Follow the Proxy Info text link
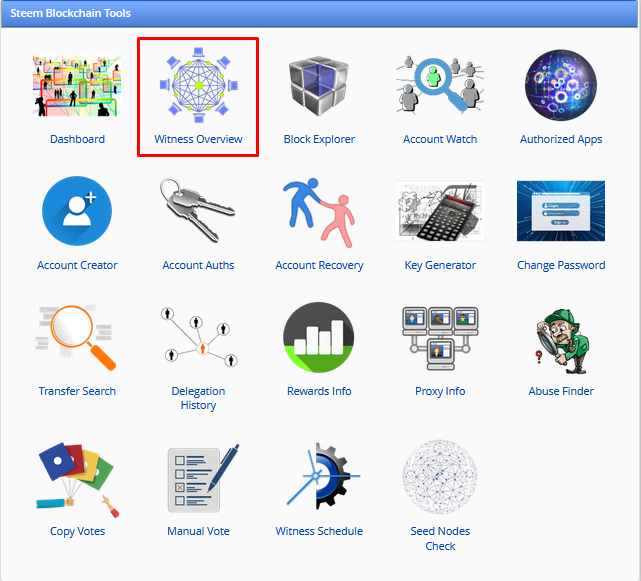This screenshot has width=641, height=581. [440, 391]
